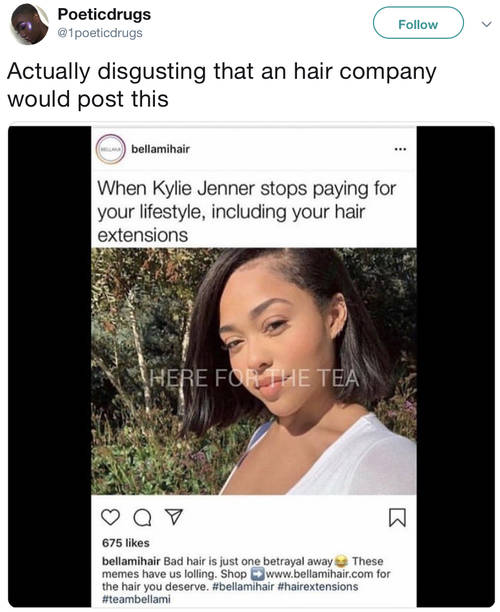Open the embedded post photo
500x612 pixels.
pyautogui.click(x=254, y=371)
